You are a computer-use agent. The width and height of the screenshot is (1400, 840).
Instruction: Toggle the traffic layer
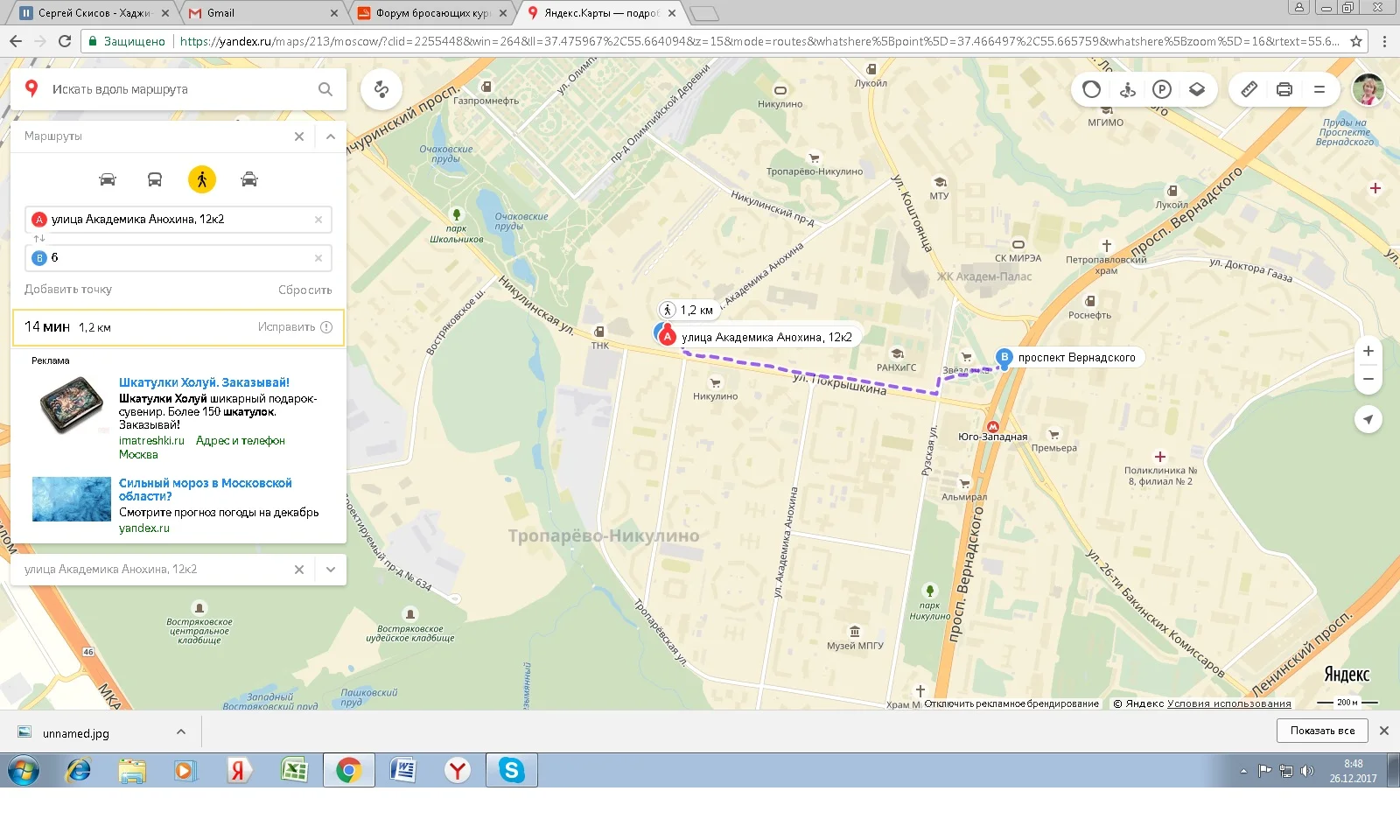point(1091,89)
